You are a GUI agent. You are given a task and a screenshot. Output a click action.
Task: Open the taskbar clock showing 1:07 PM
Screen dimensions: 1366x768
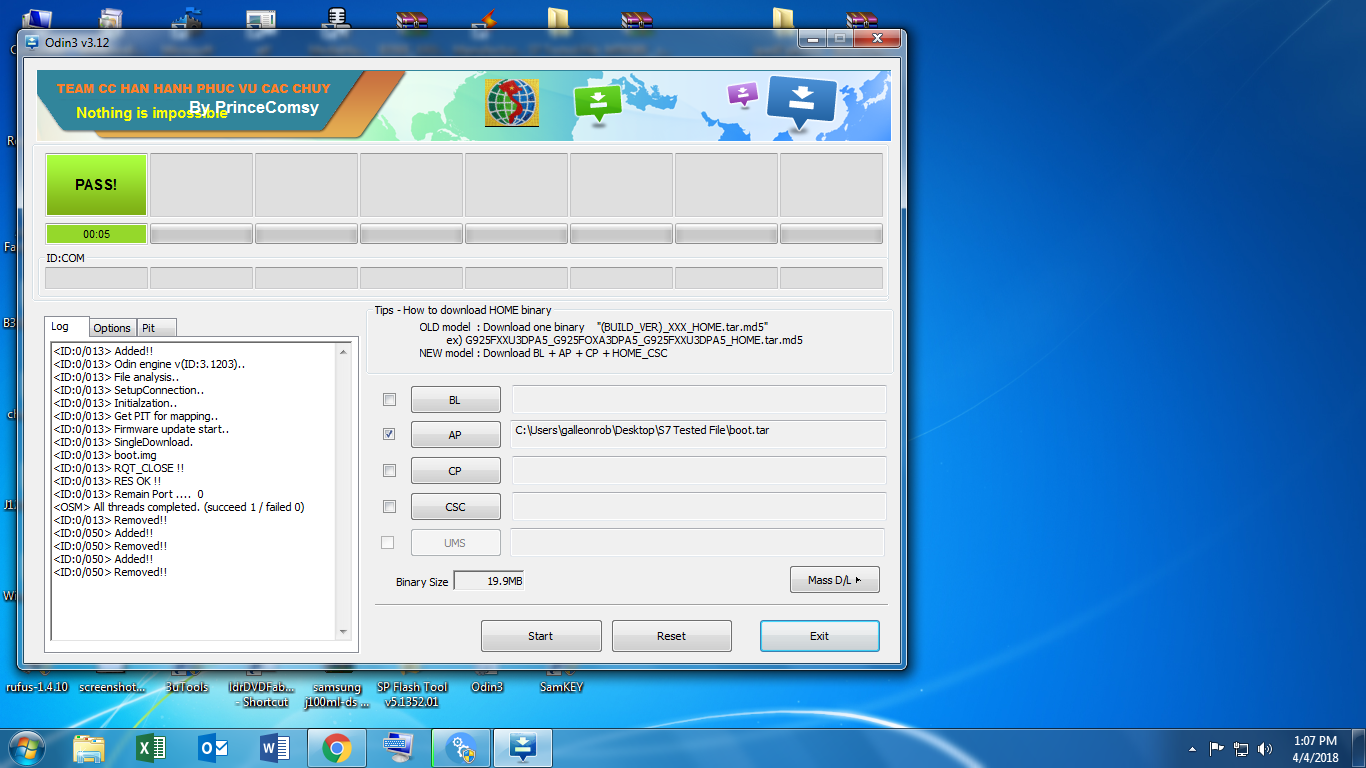coord(1315,748)
